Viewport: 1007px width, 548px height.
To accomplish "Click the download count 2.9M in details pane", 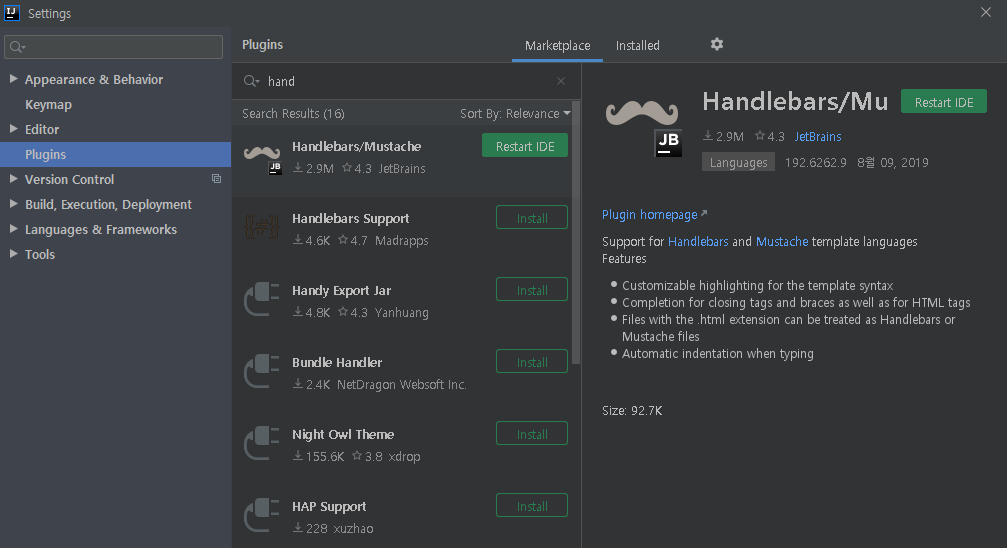I will (x=723, y=136).
